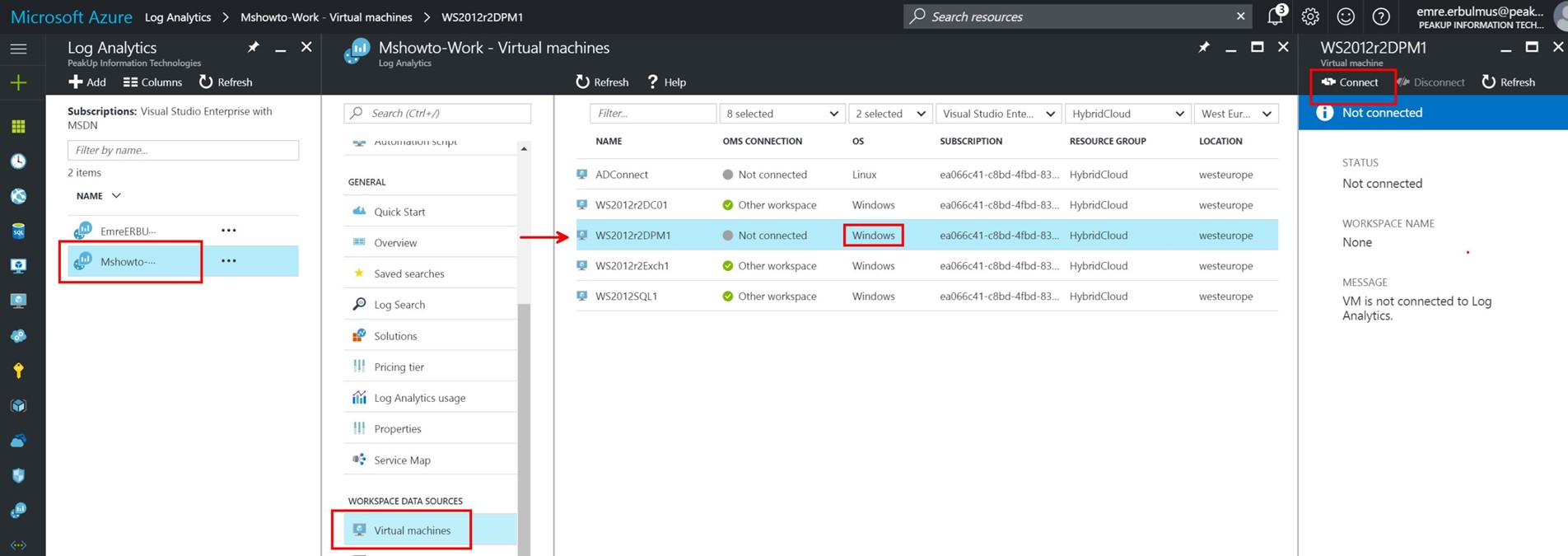
Task: Clear the Search resources box
Action: 1240,16
